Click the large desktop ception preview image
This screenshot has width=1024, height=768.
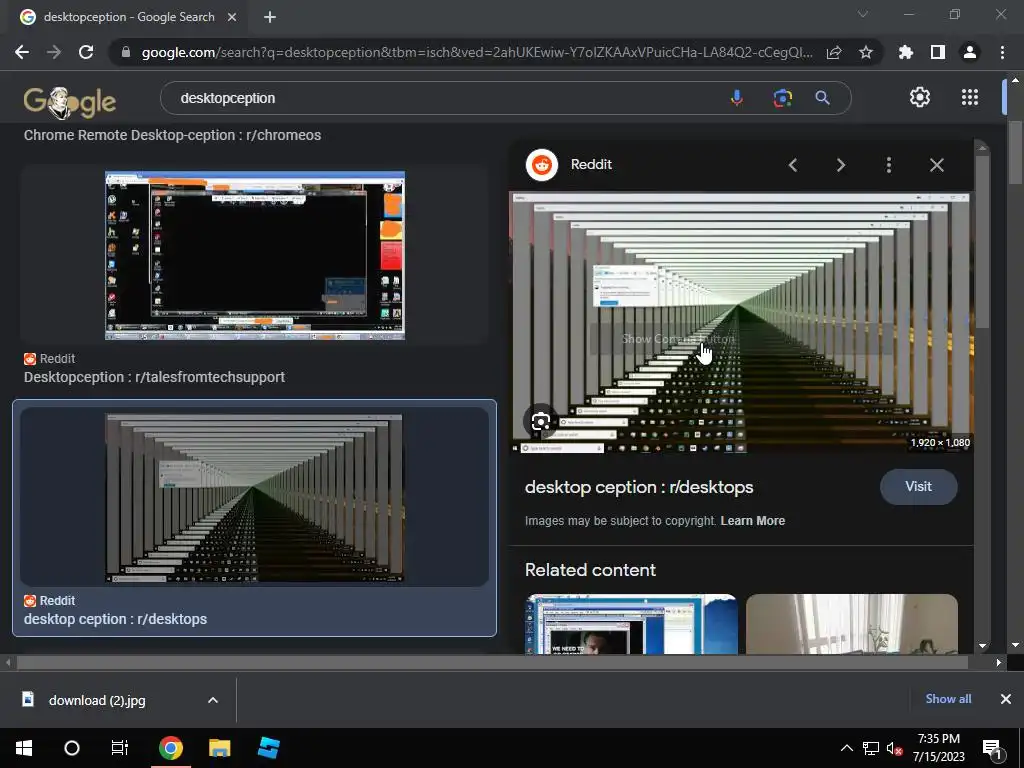coord(742,323)
